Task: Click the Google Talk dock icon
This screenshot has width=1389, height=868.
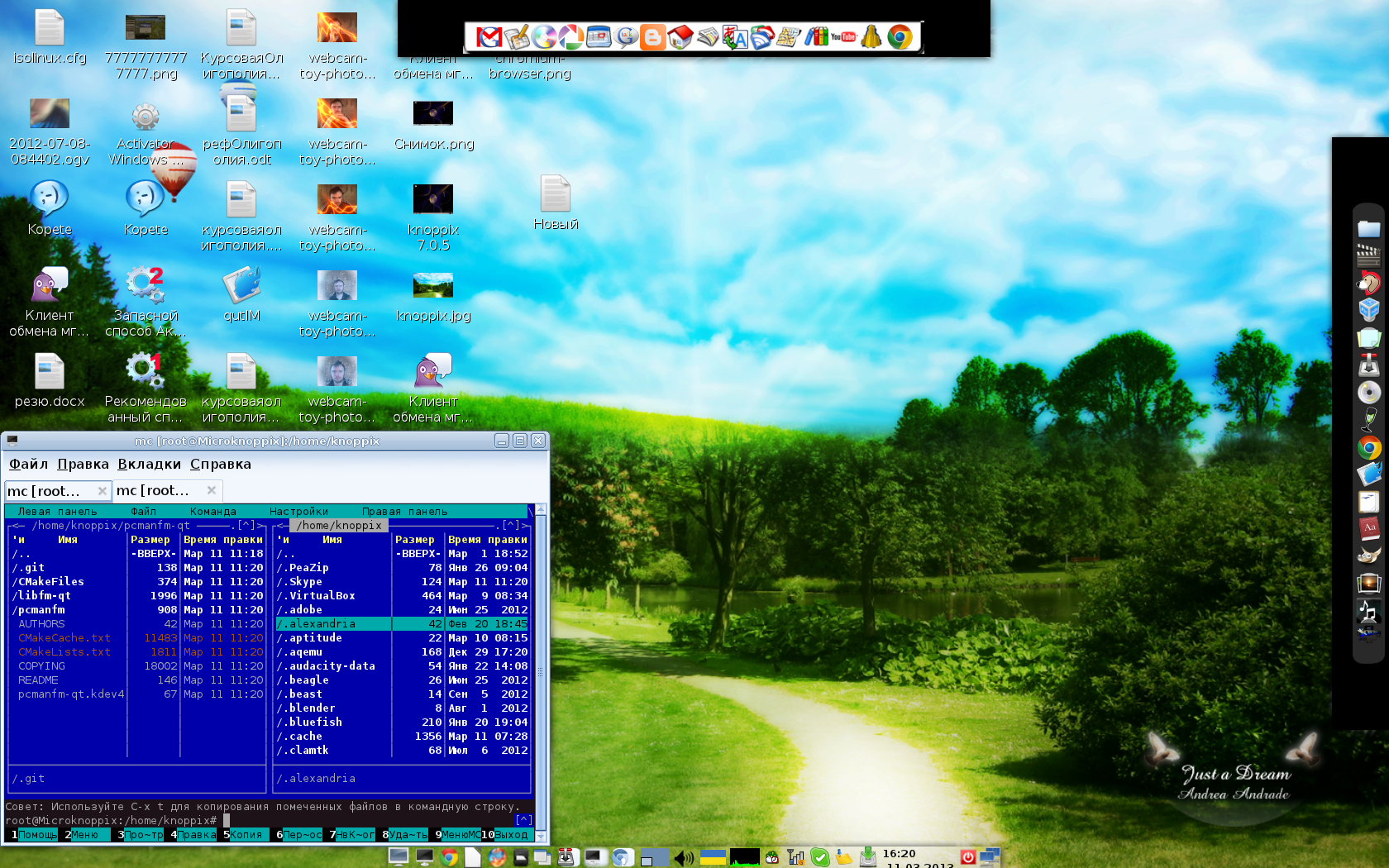Action: point(626,37)
